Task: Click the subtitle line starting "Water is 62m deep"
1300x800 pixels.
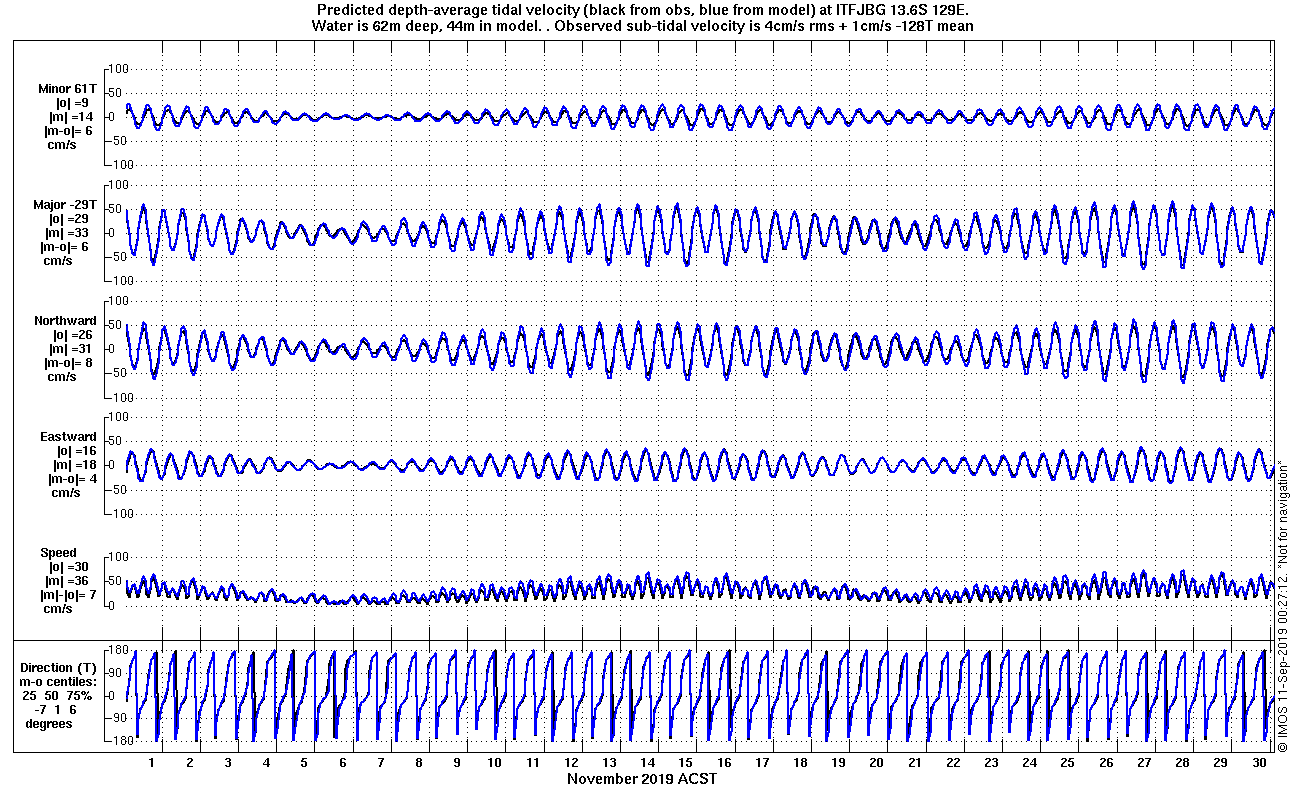Action: 643,26
